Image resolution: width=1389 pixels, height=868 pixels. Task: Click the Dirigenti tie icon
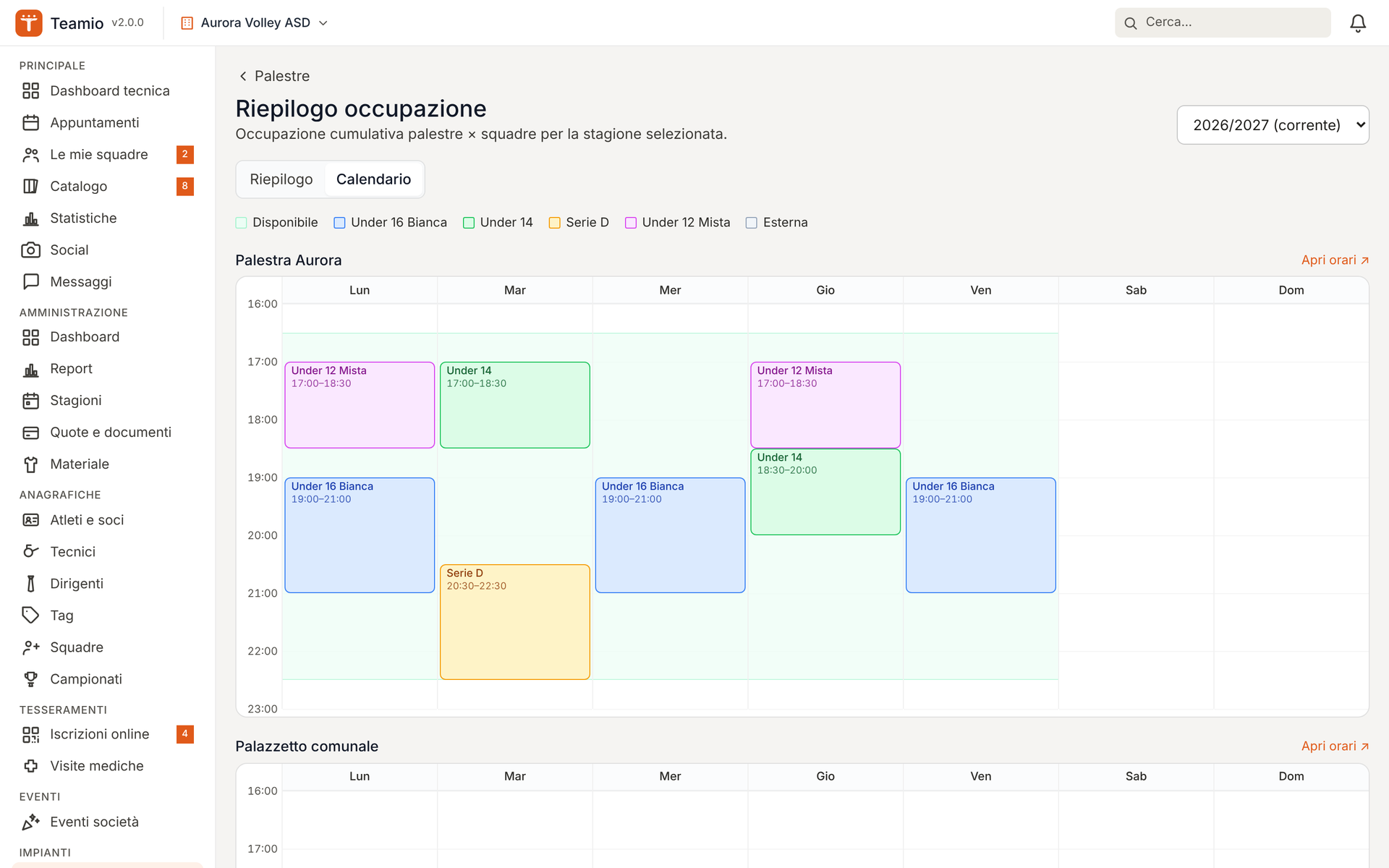[x=30, y=584]
